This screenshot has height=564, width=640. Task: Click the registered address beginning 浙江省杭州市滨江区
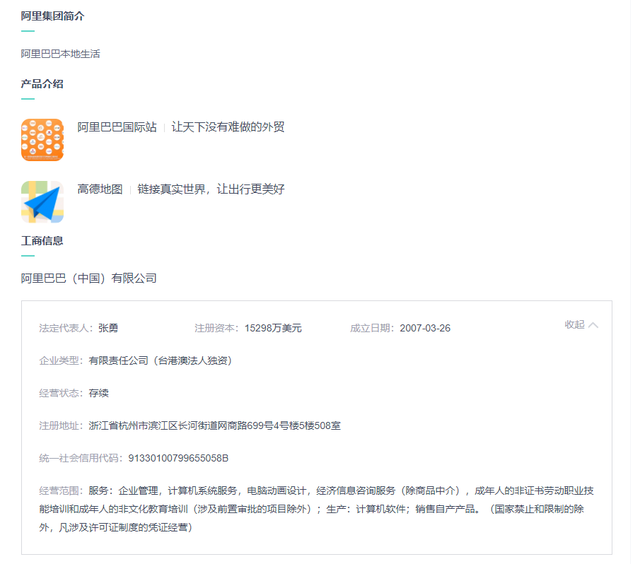pos(215,426)
